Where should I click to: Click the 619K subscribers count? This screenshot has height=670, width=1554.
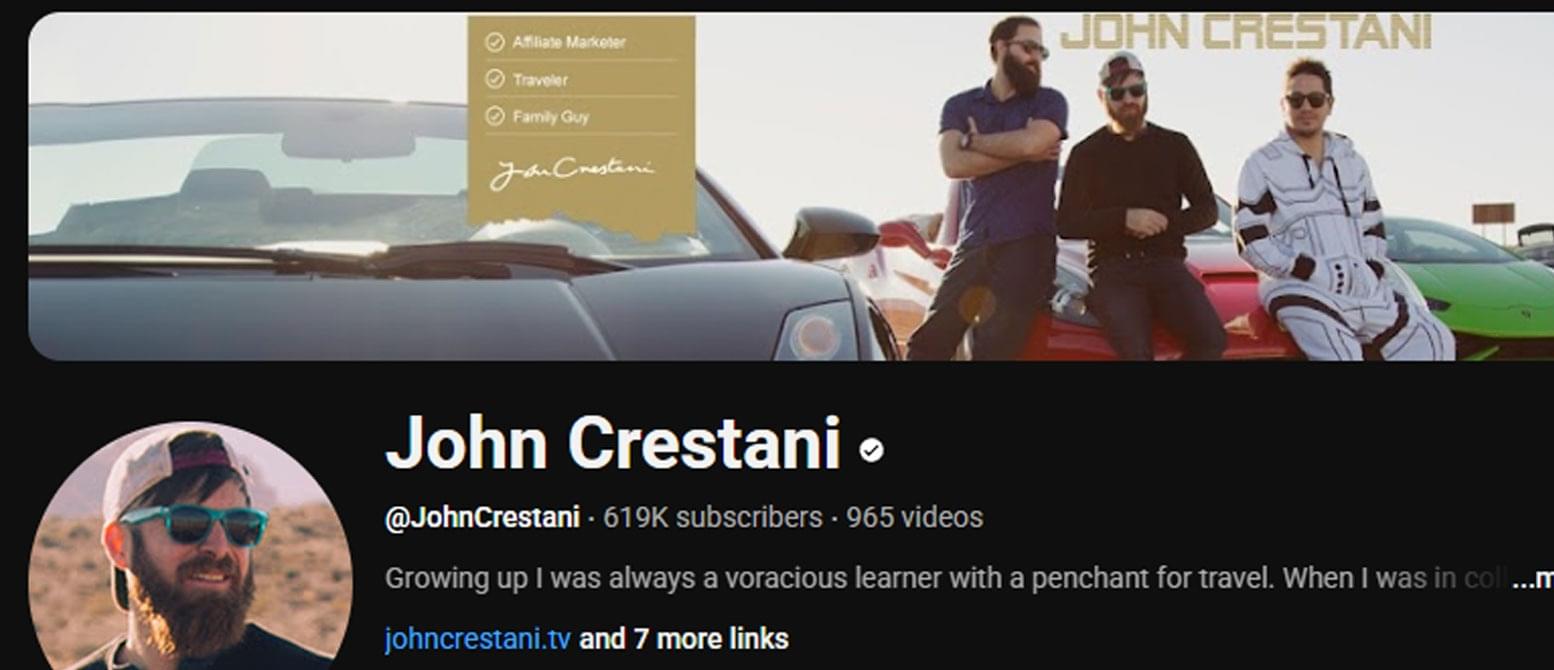point(713,517)
